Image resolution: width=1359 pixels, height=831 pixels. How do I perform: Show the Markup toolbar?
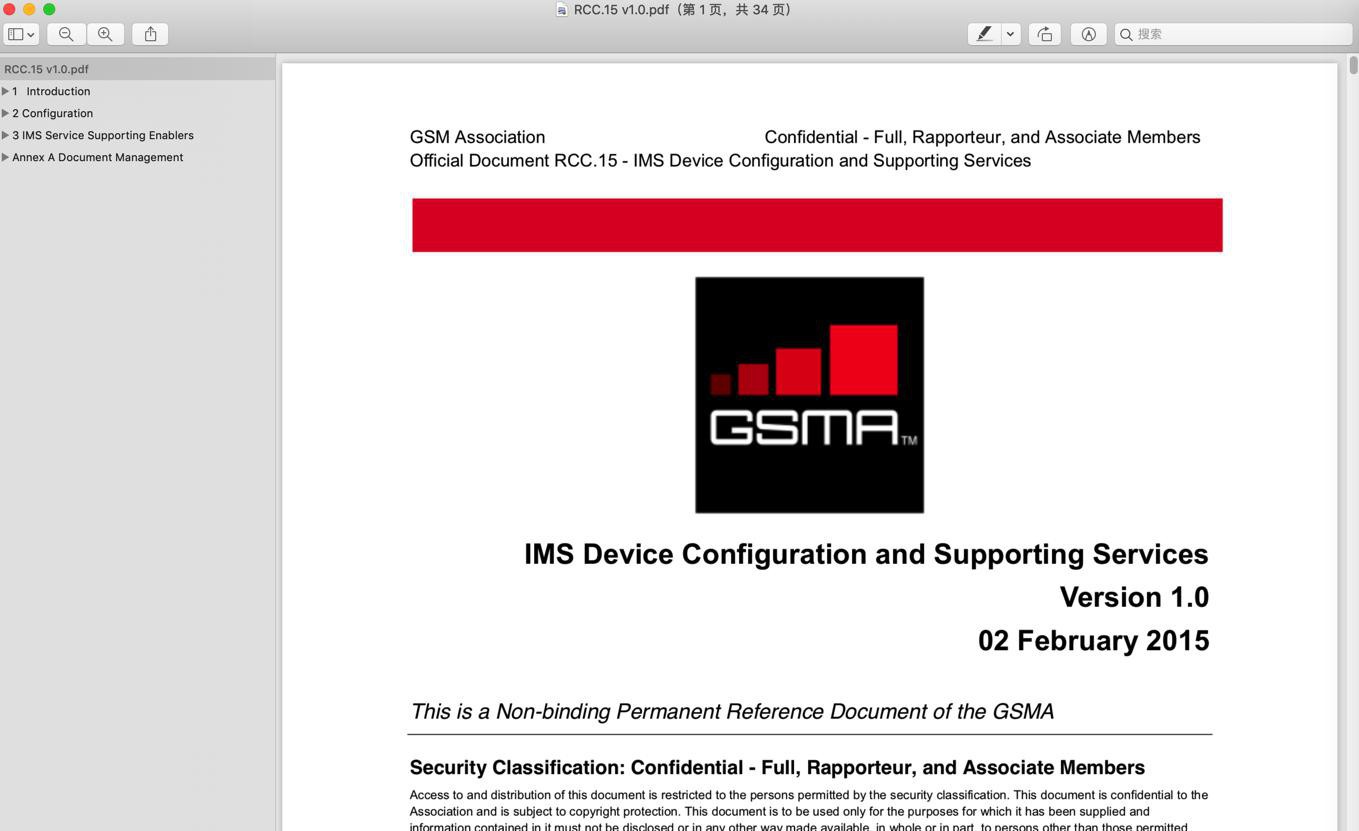[1088, 34]
